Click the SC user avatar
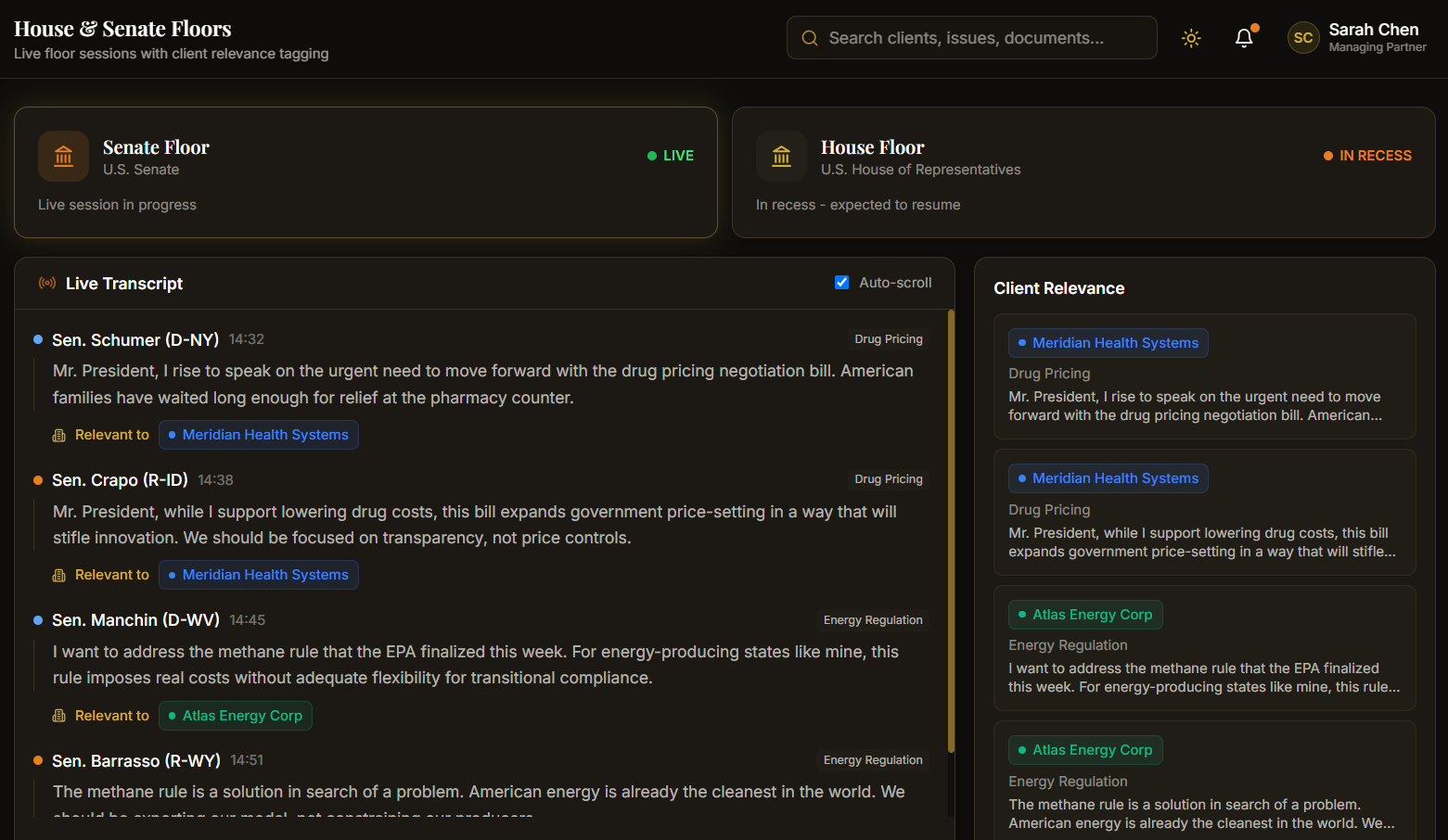 (x=1303, y=38)
